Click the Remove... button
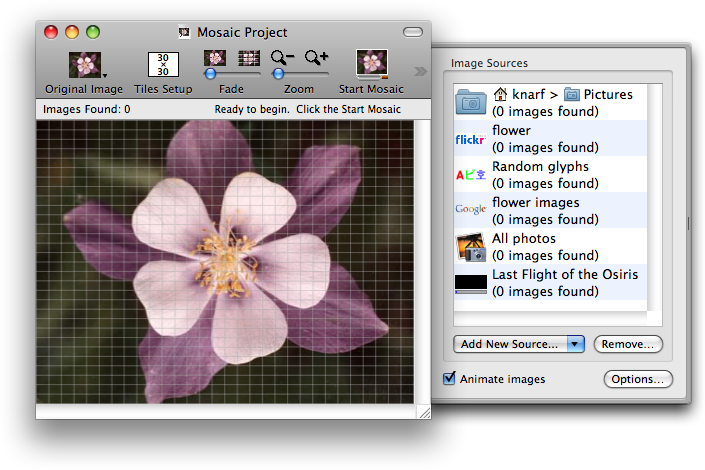Image resolution: width=705 pixels, height=470 pixels. [628, 344]
